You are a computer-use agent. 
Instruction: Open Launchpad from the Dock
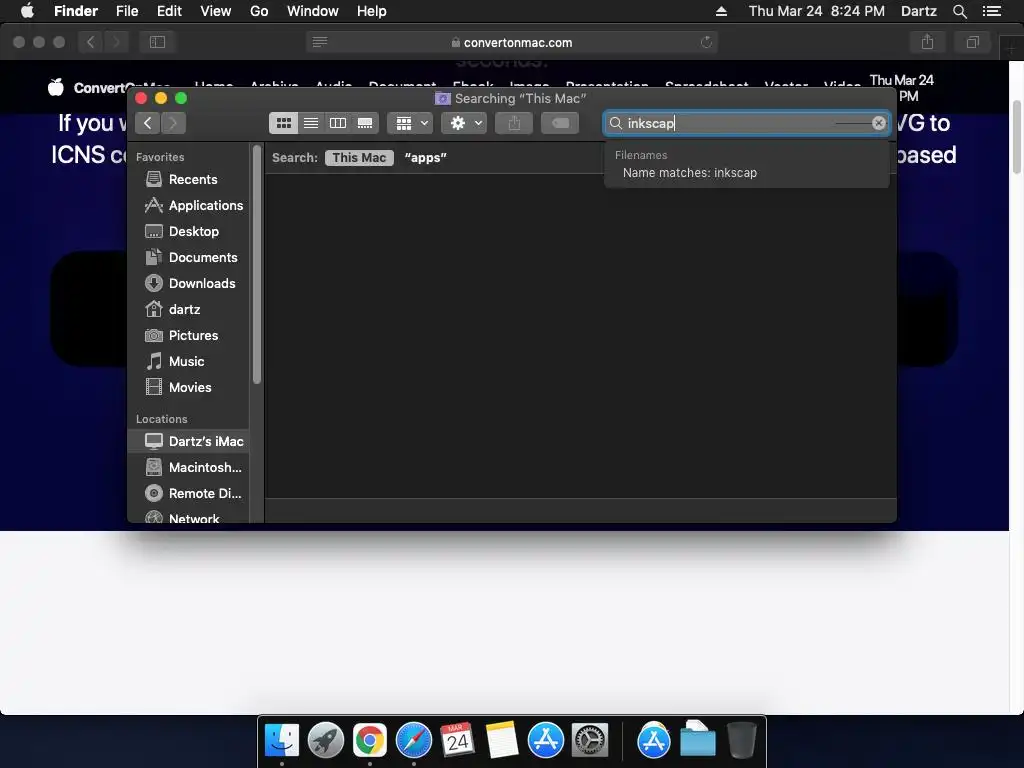click(325, 741)
